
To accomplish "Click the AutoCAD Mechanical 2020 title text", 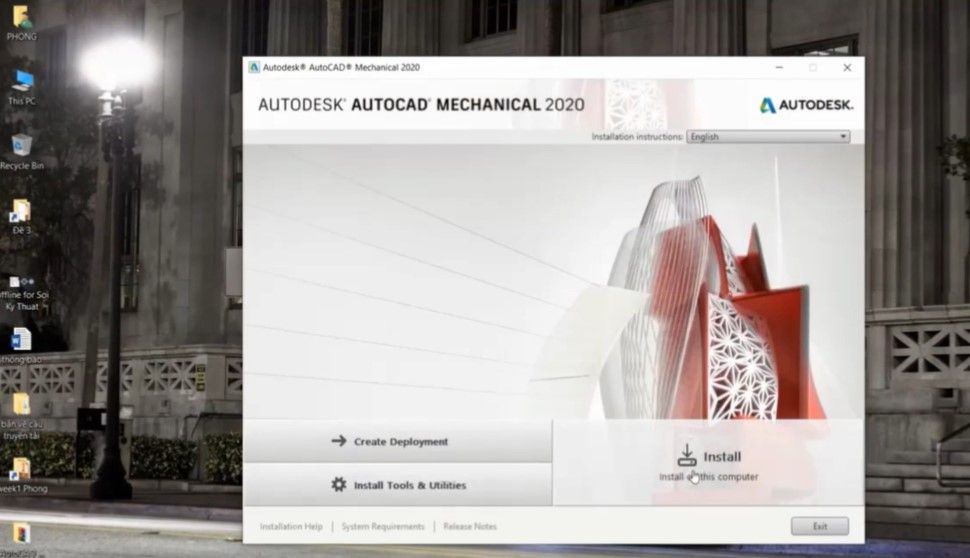I will point(421,105).
